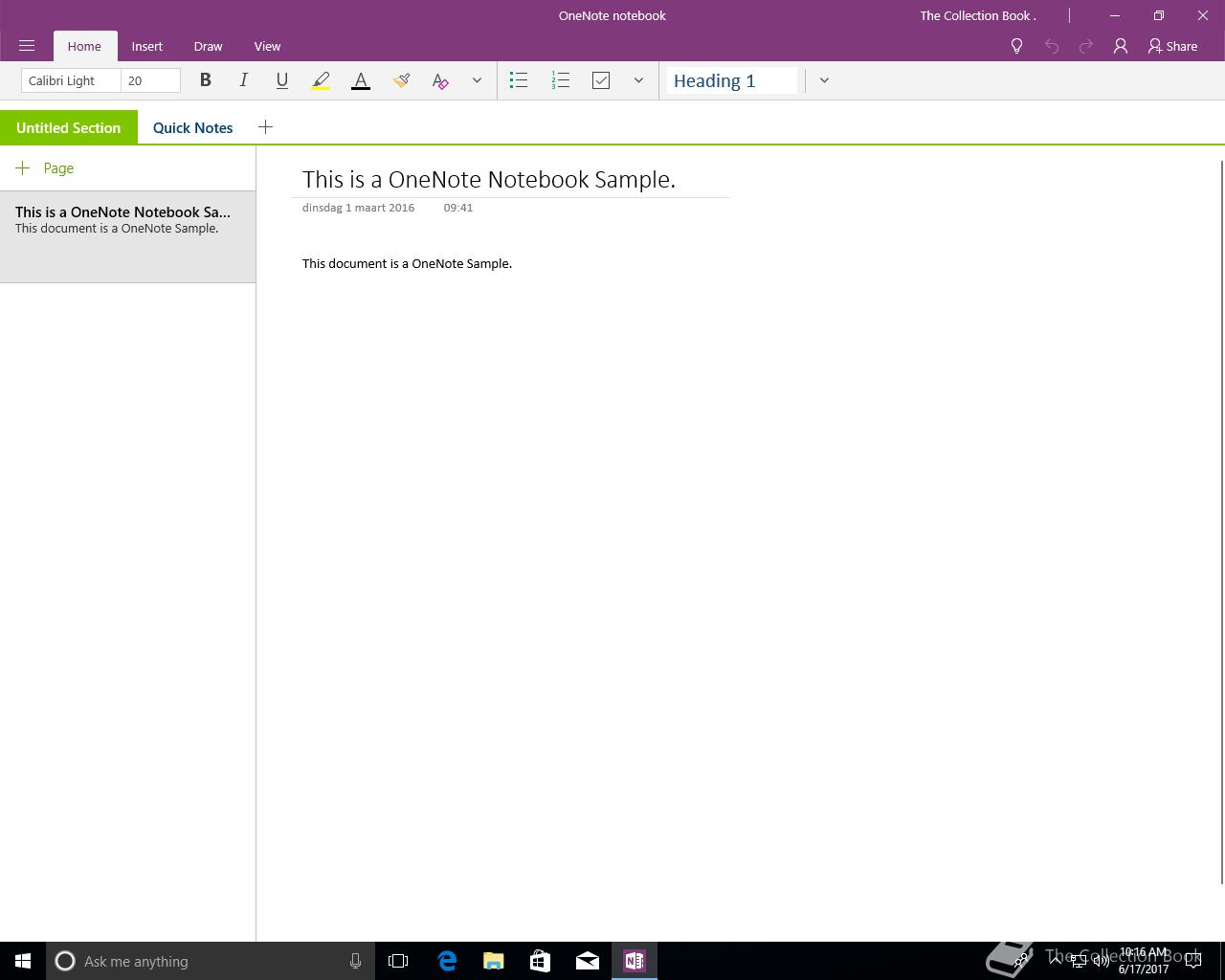Open the Mail app from taskbar

pyautogui.click(x=587, y=961)
